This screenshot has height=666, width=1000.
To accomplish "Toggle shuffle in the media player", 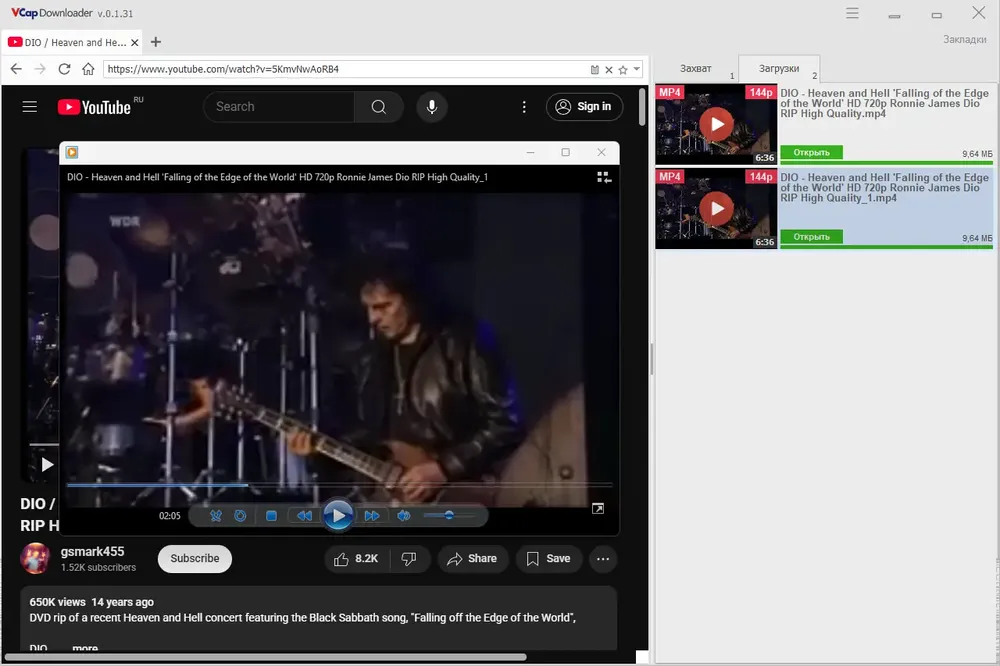I will (x=216, y=515).
